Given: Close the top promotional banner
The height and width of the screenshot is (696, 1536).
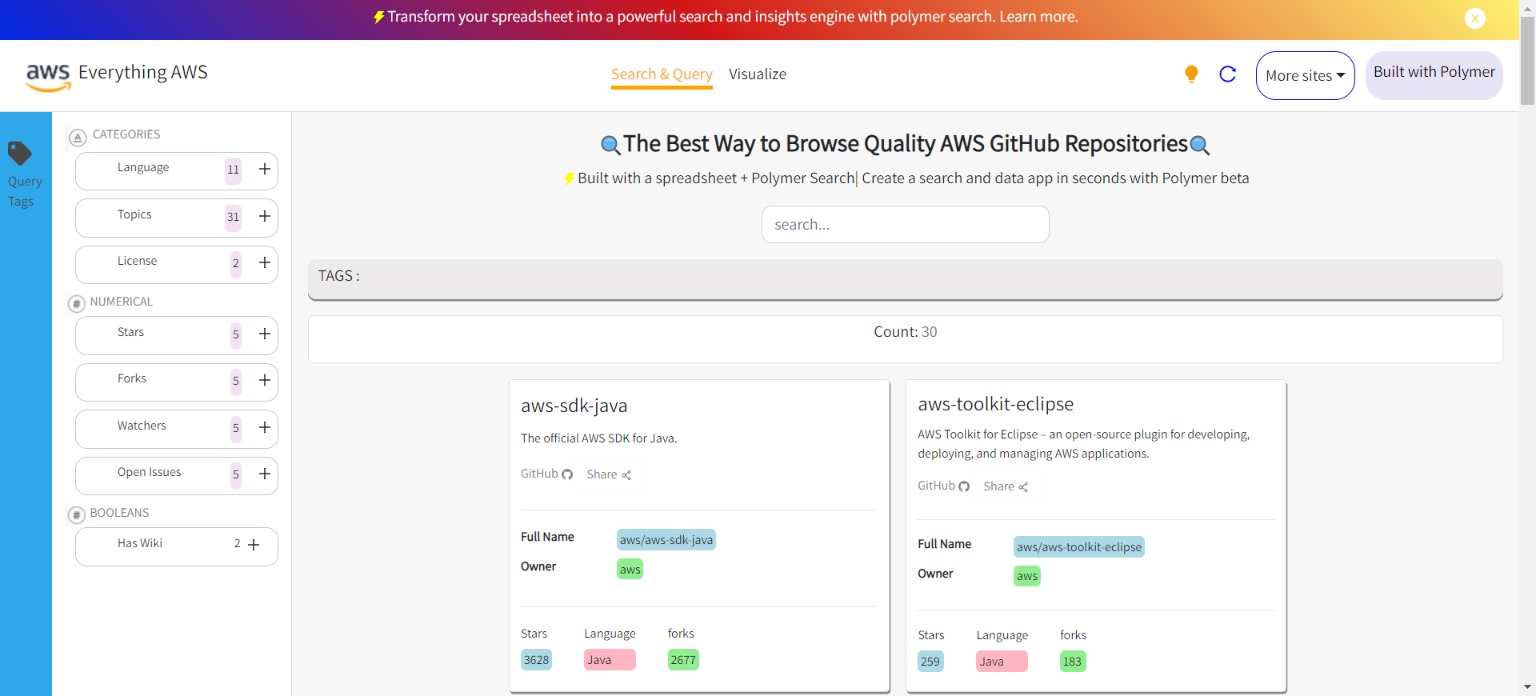Looking at the screenshot, I should coord(1475,18).
